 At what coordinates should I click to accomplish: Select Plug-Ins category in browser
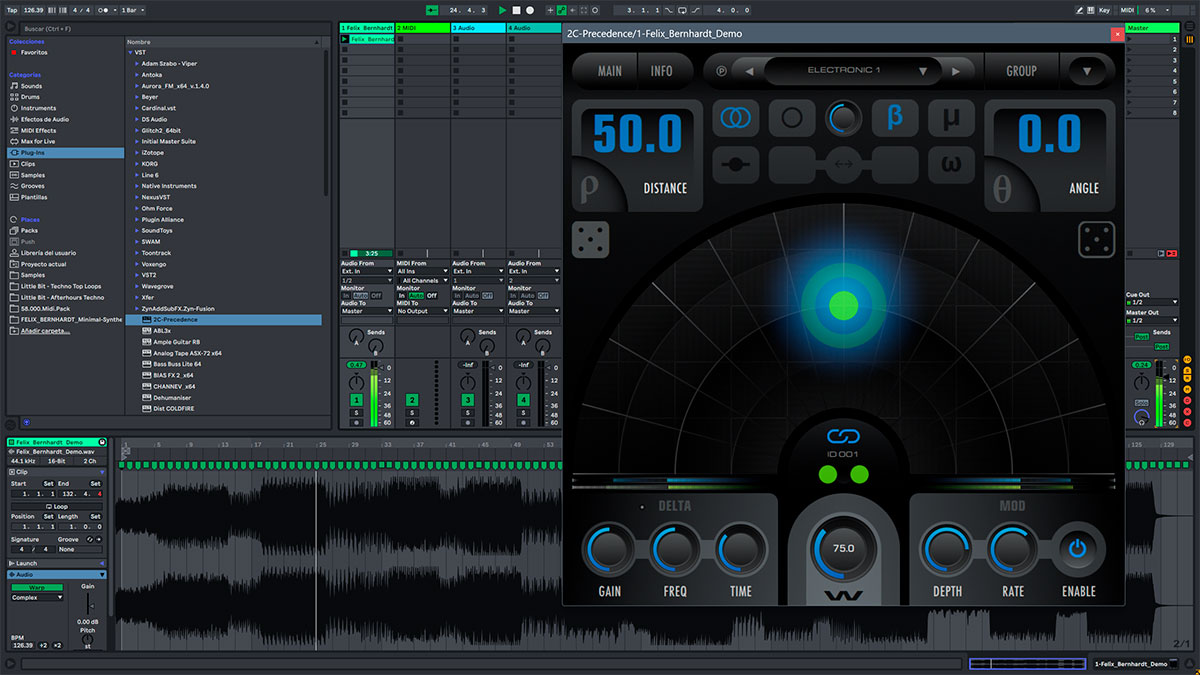[x=66, y=153]
